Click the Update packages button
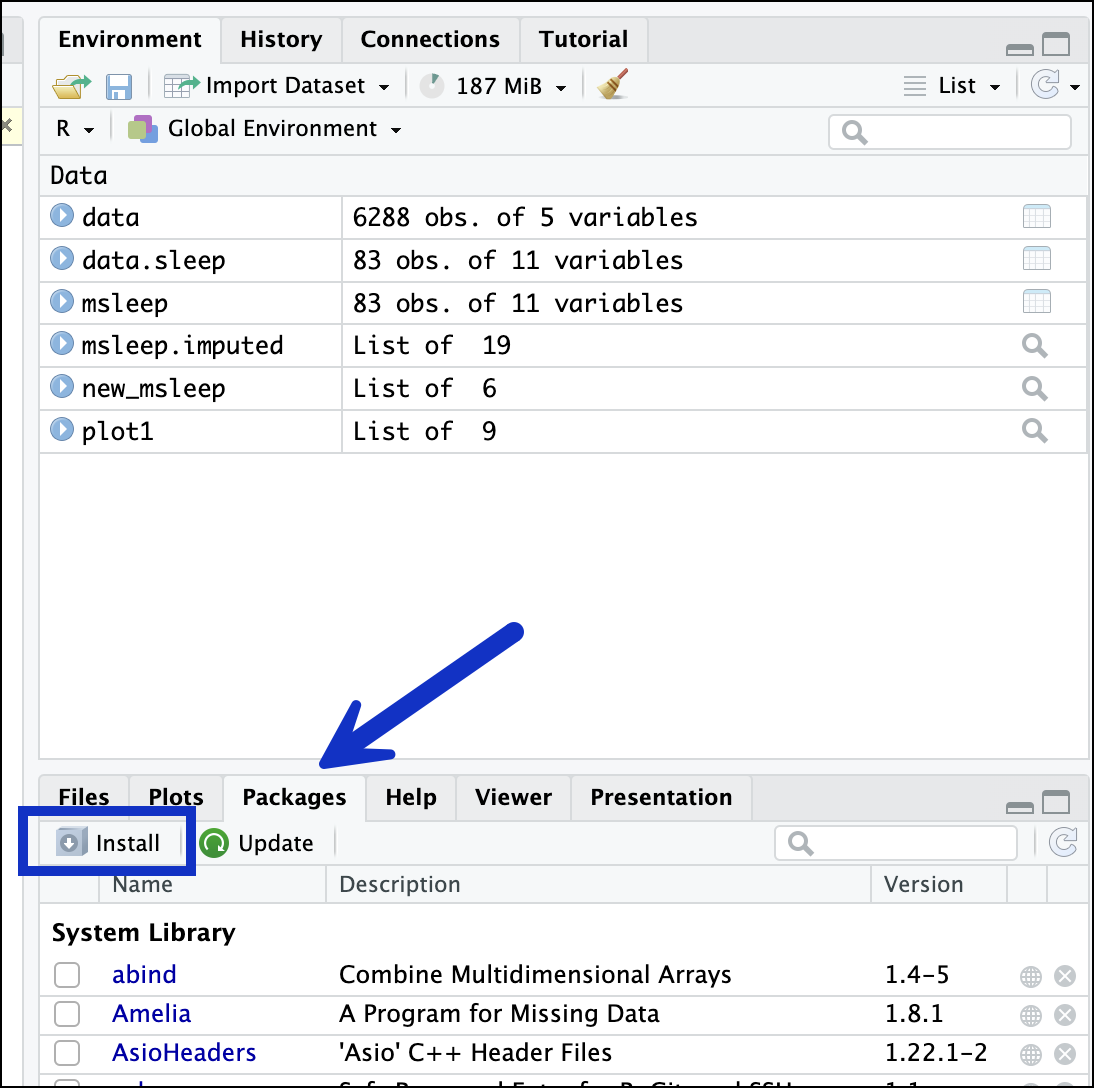This screenshot has height=1088, width=1094. click(257, 844)
